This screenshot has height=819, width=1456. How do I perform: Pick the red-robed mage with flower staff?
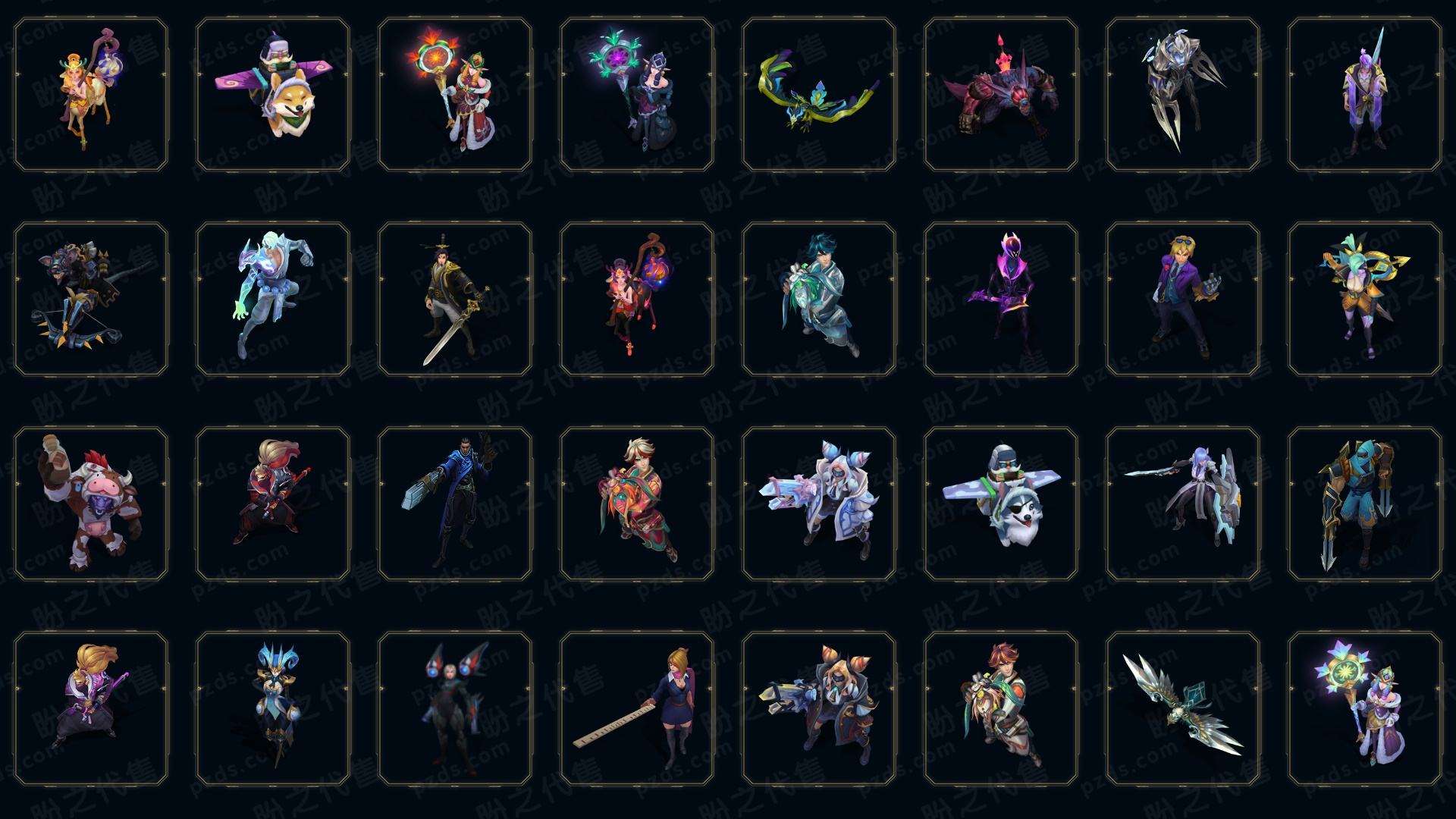coord(455,95)
